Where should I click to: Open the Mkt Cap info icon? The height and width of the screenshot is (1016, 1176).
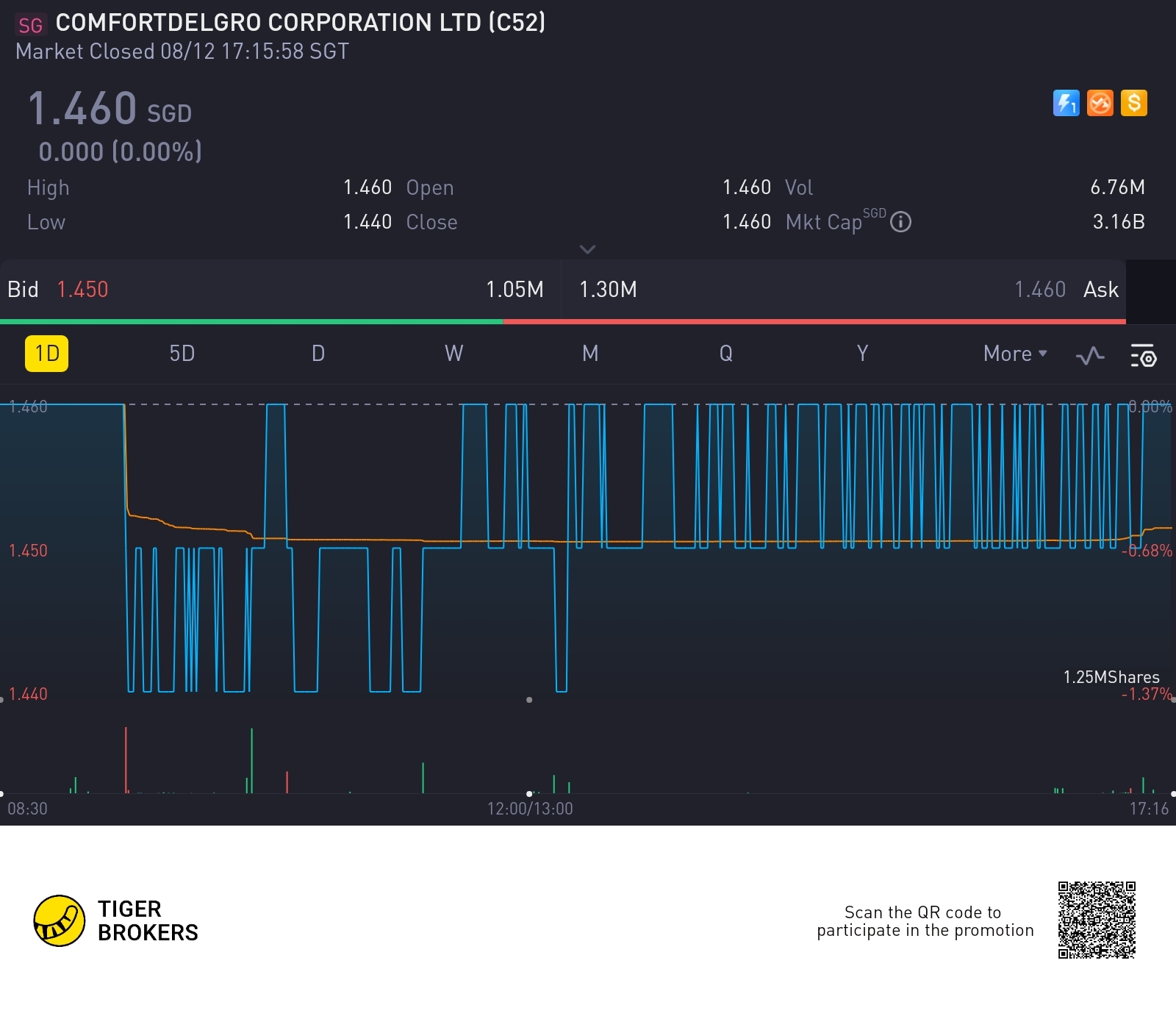click(900, 222)
